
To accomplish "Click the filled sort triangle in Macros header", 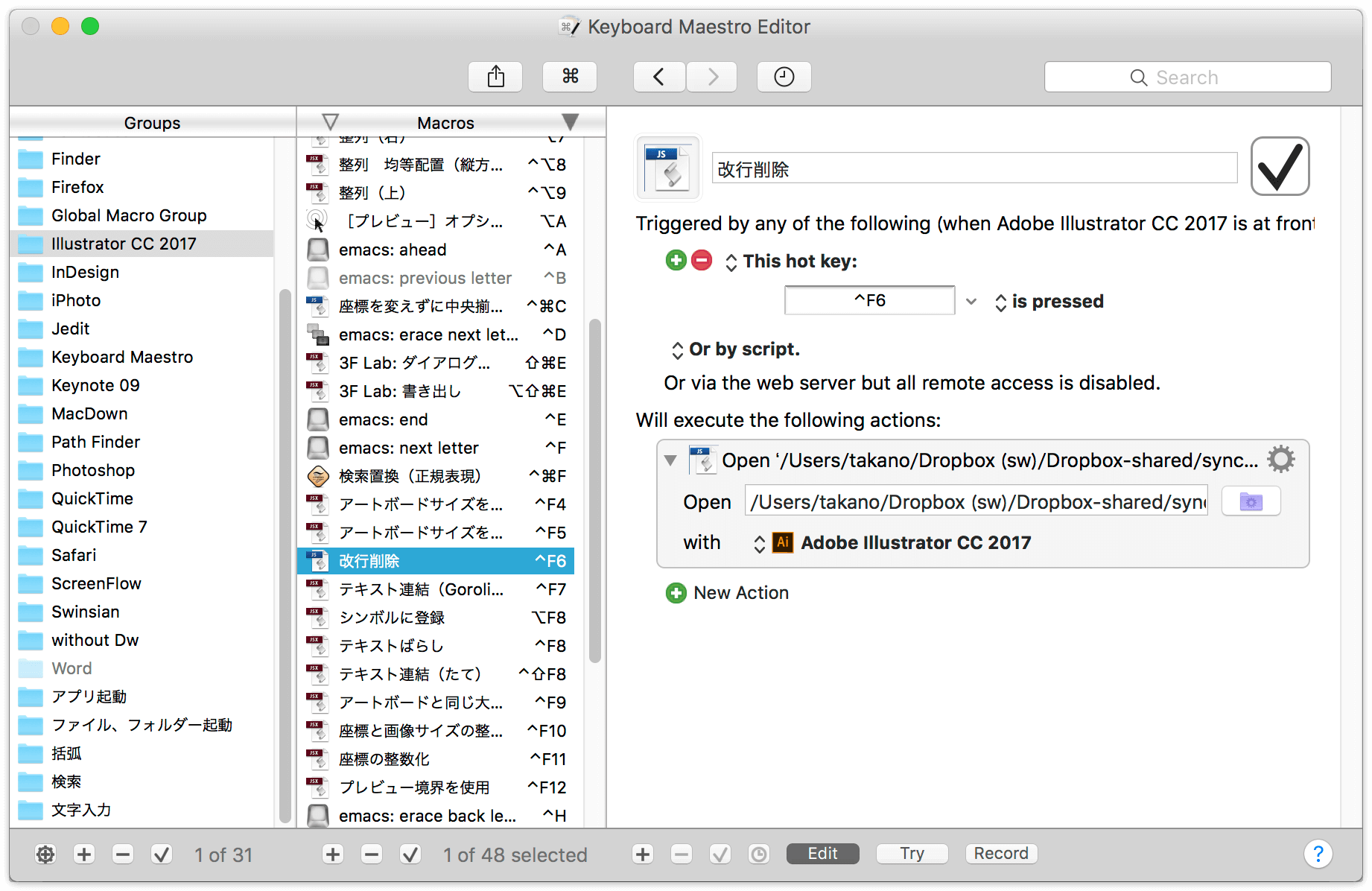I will click(571, 121).
